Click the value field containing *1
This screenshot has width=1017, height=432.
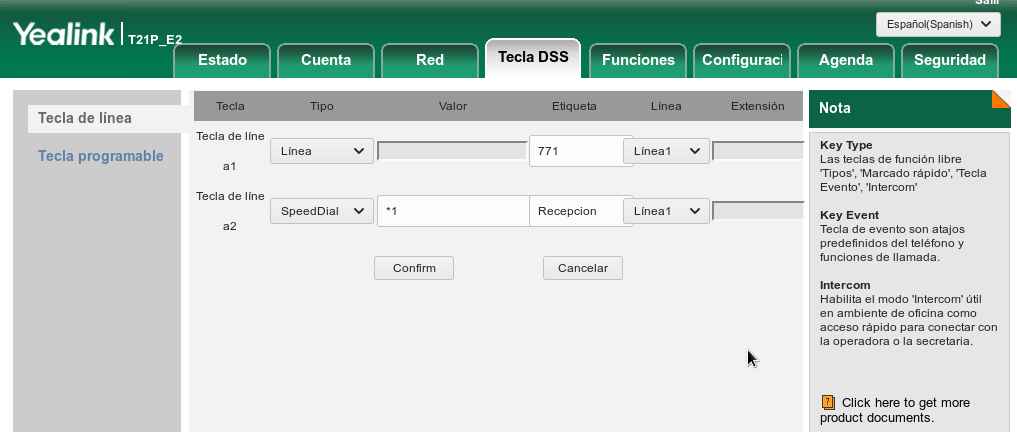click(x=452, y=211)
